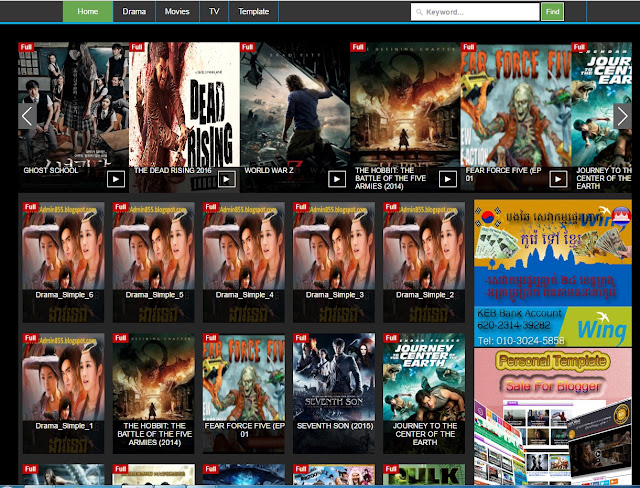This screenshot has width=640, height=488.
Task: Open the Hulk poster at bottom row
Action: point(424,475)
